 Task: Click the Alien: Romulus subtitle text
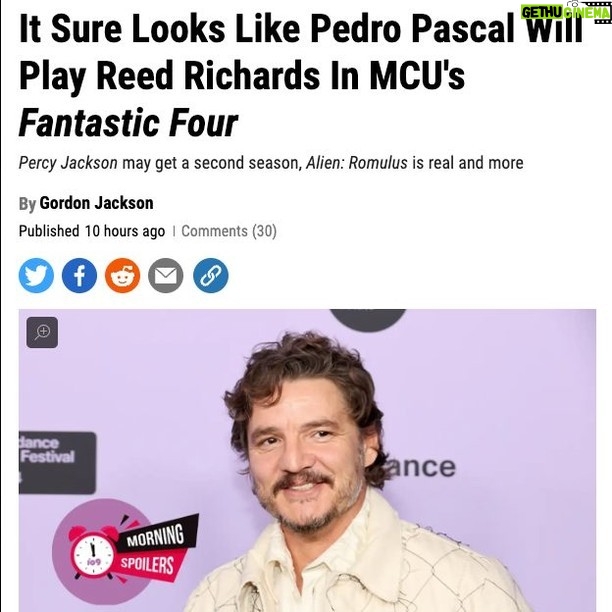pos(356,163)
